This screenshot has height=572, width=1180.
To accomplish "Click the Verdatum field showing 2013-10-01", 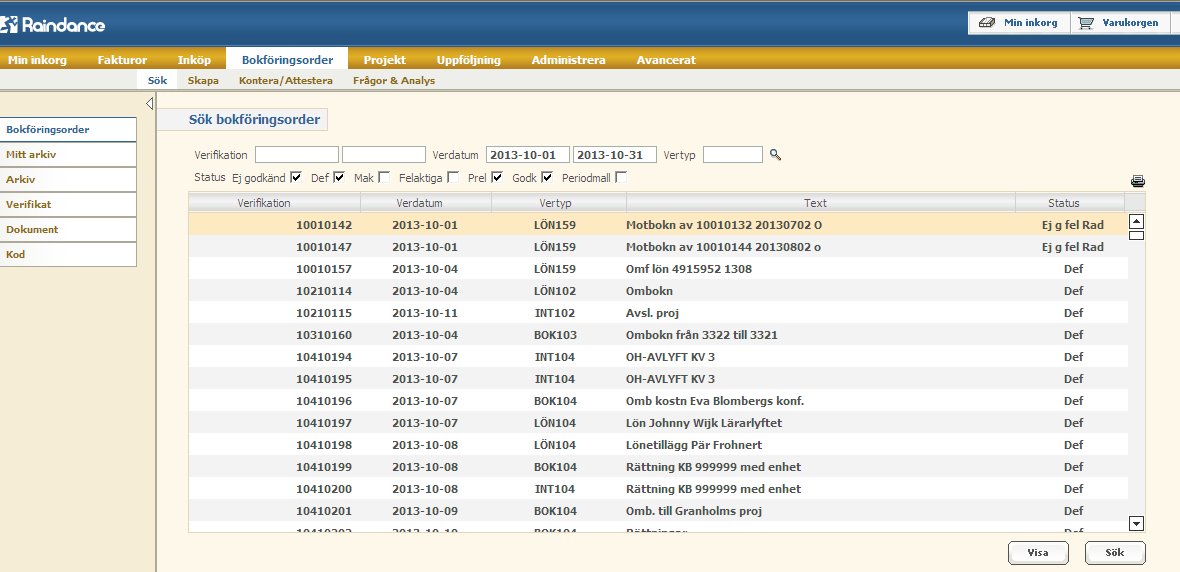I will pos(528,154).
